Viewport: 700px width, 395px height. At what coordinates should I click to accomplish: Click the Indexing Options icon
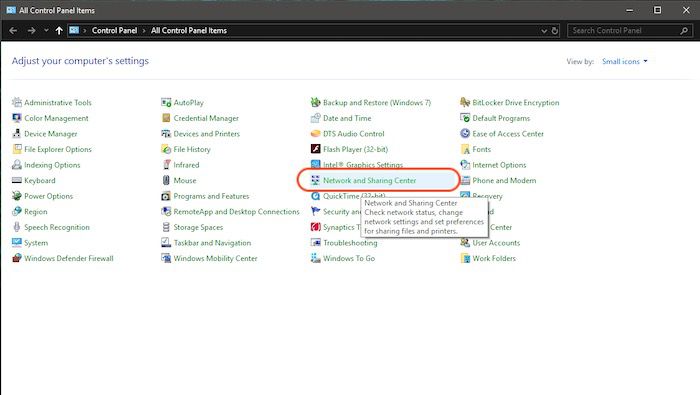(17, 165)
